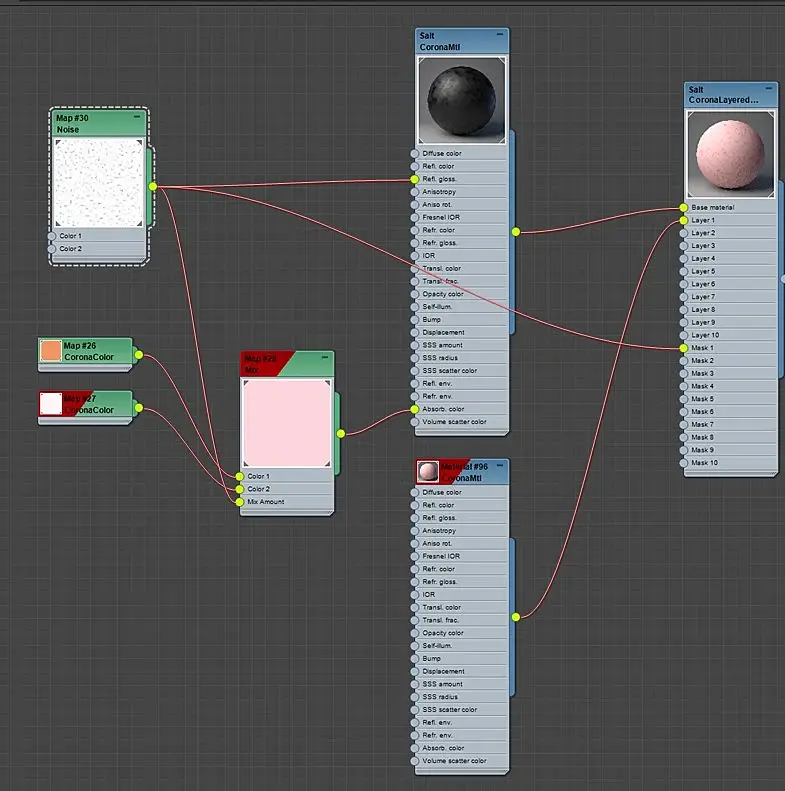This screenshot has height=791, width=785.
Task: Click the Refl. gloss. input socket on Salt CoronaMtl
Action: click(414, 179)
